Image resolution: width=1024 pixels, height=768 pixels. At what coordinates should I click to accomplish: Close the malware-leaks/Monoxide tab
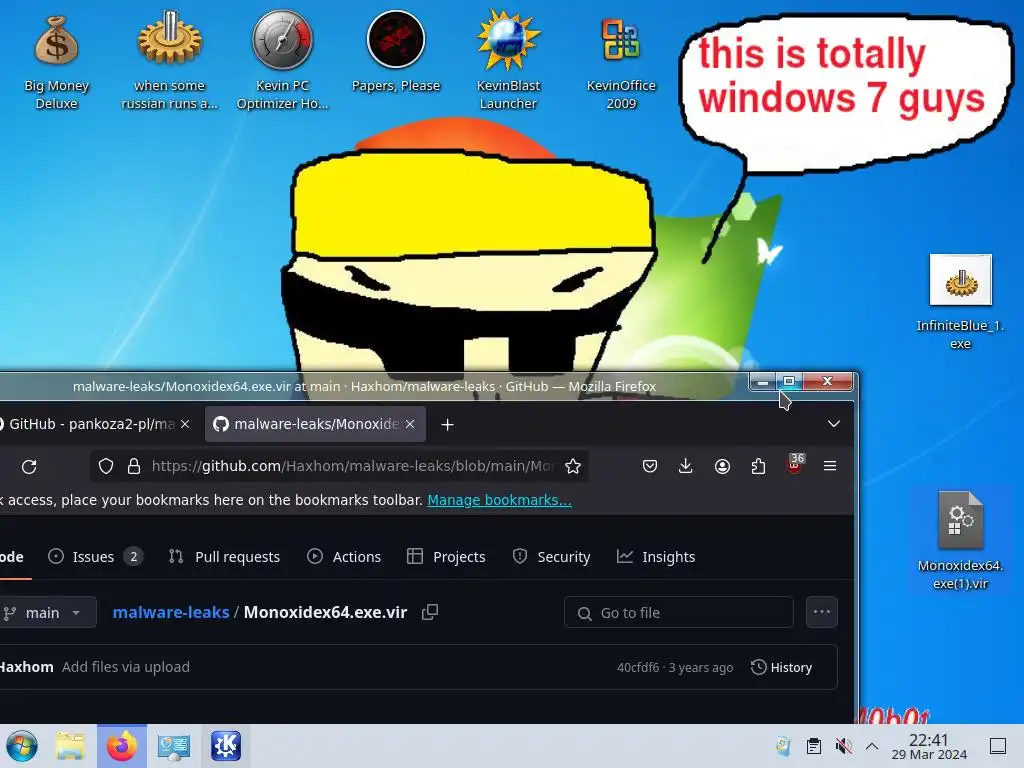[x=410, y=424]
